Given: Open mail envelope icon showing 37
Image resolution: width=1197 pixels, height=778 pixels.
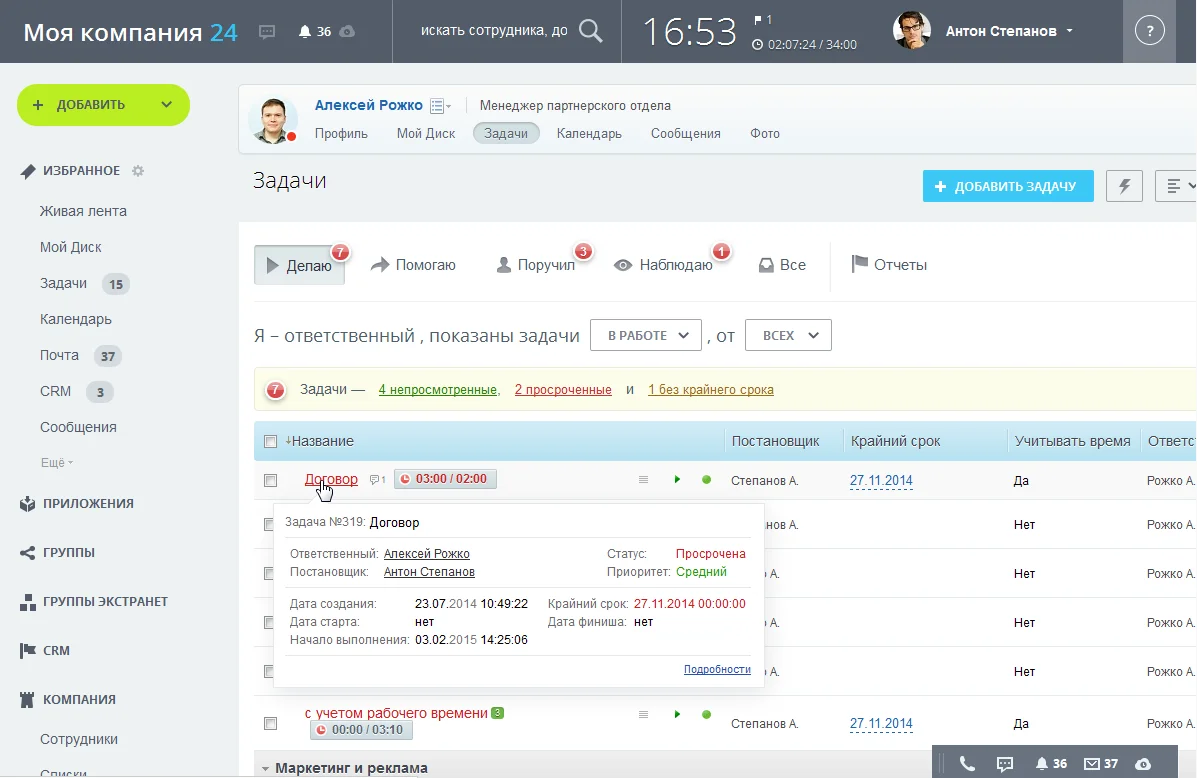Looking at the screenshot, I should tap(1091, 763).
